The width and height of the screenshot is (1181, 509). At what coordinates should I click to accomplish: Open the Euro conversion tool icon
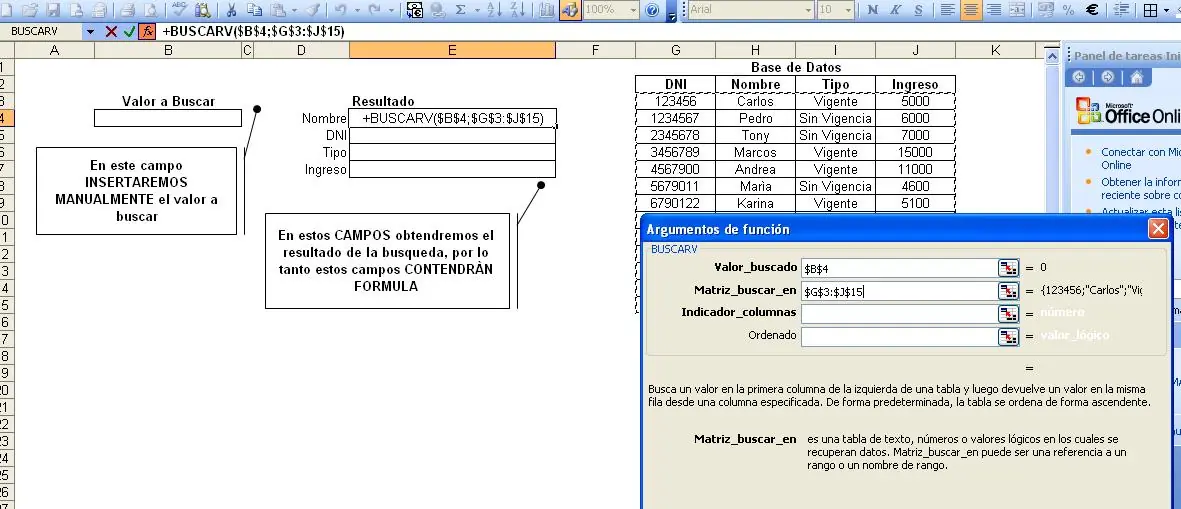[x=415, y=10]
